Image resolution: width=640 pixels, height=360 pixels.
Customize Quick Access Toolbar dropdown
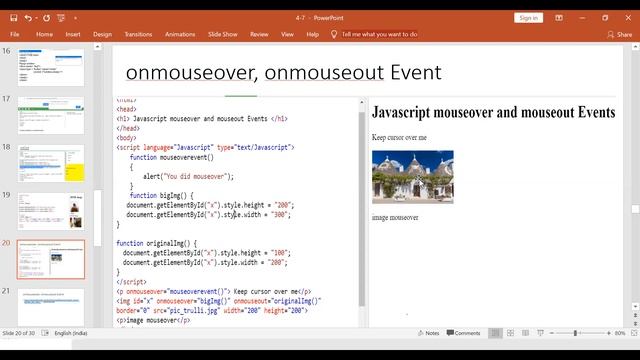(x=76, y=18)
